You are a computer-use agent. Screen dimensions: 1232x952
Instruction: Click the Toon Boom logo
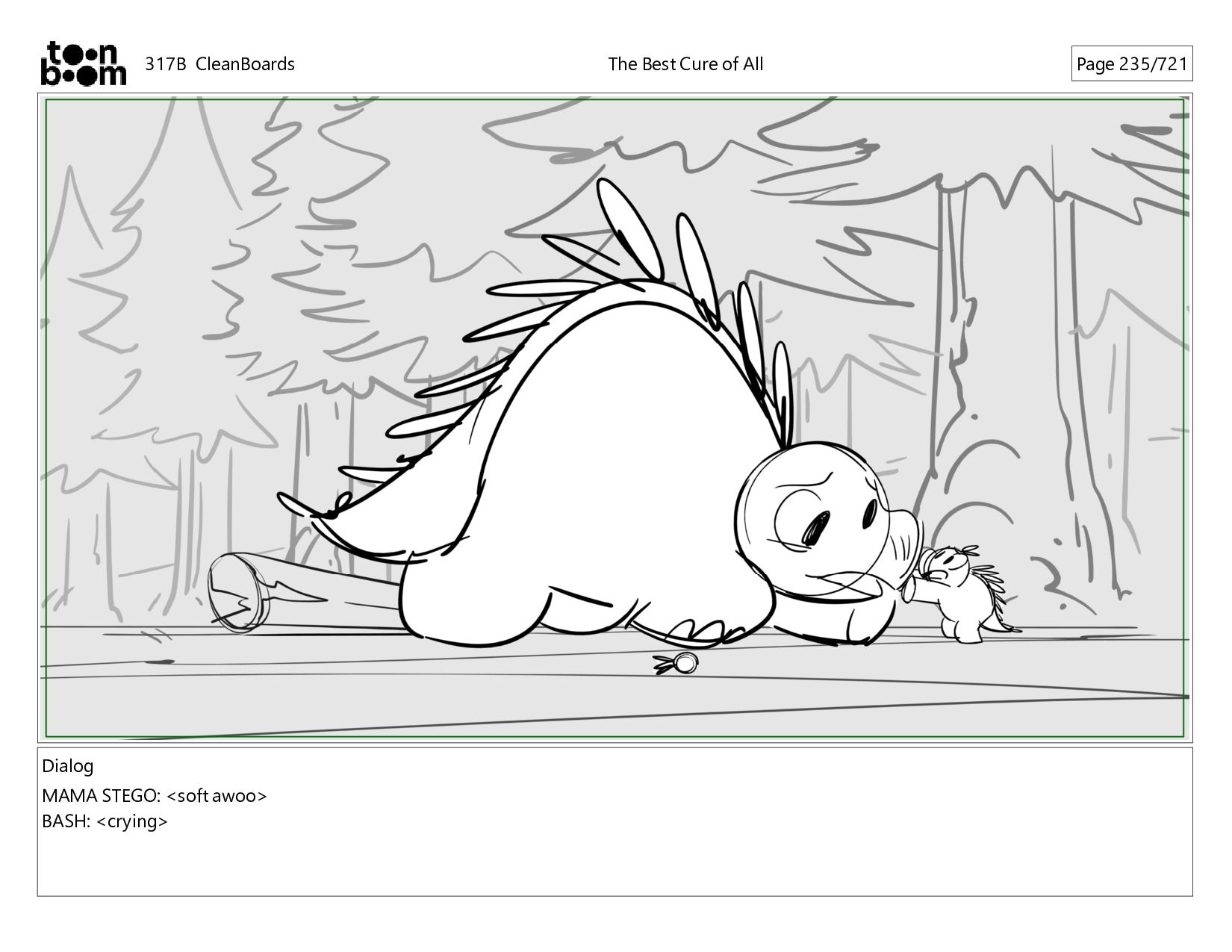click(x=83, y=63)
